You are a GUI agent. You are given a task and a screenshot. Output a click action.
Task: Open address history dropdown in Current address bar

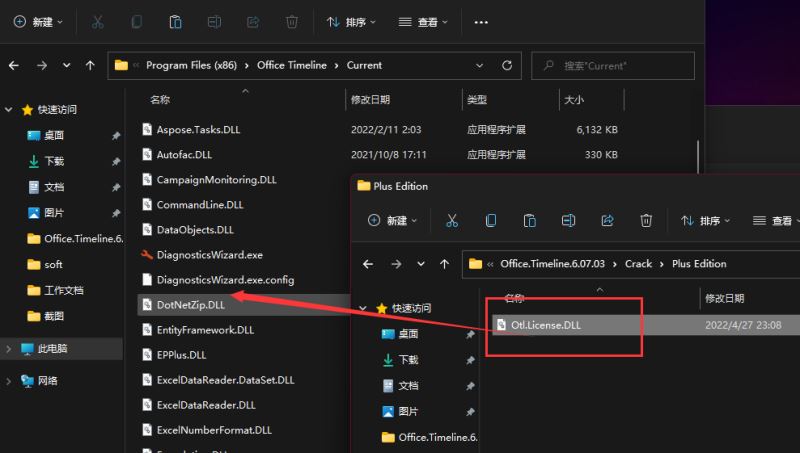pyautogui.click(x=479, y=65)
